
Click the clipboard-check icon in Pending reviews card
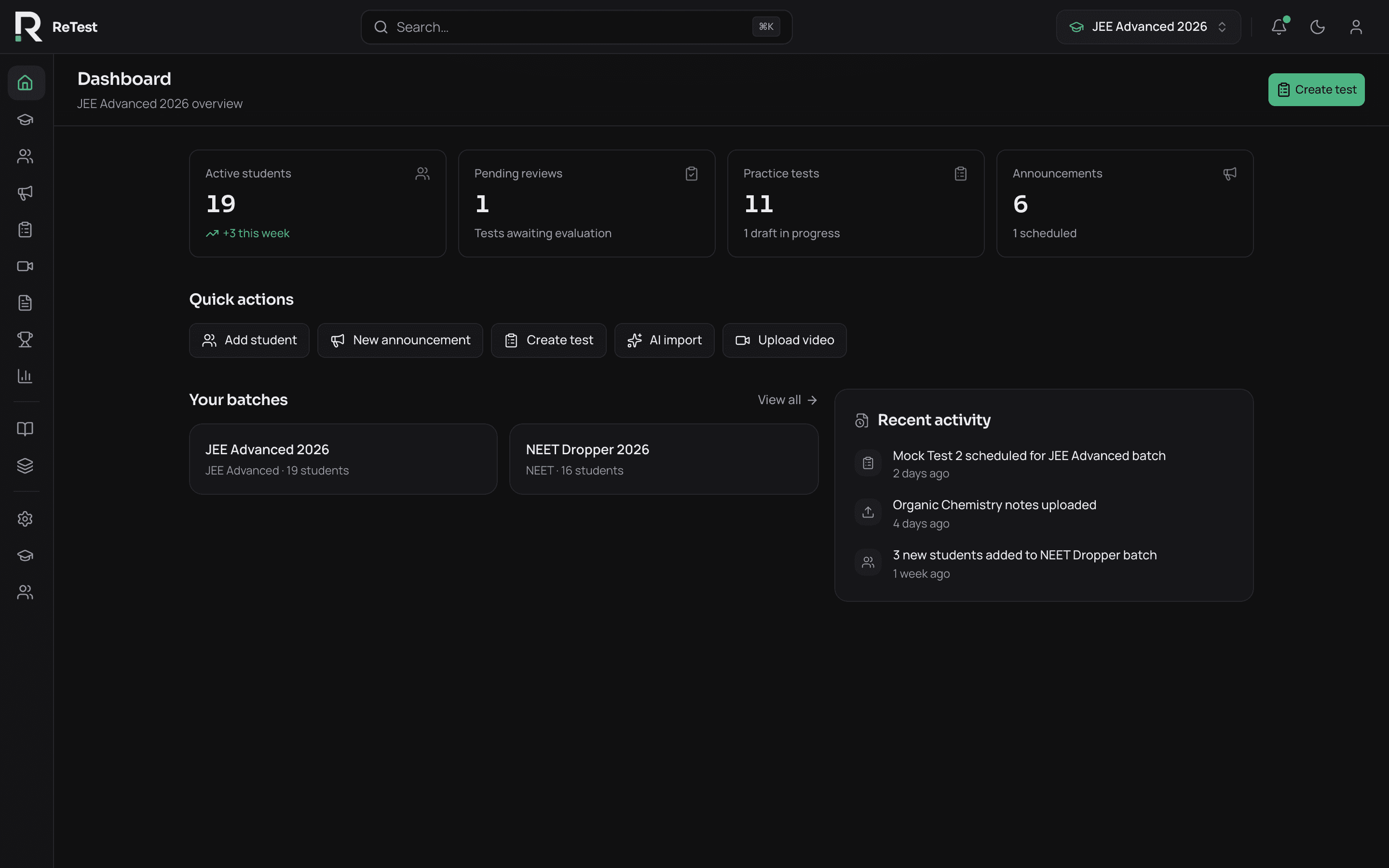point(692,174)
